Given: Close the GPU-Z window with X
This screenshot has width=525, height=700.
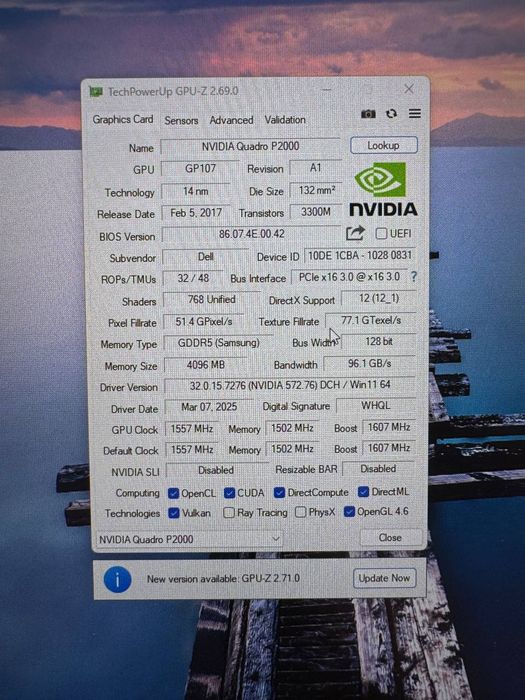Looking at the screenshot, I should point(408,89).
